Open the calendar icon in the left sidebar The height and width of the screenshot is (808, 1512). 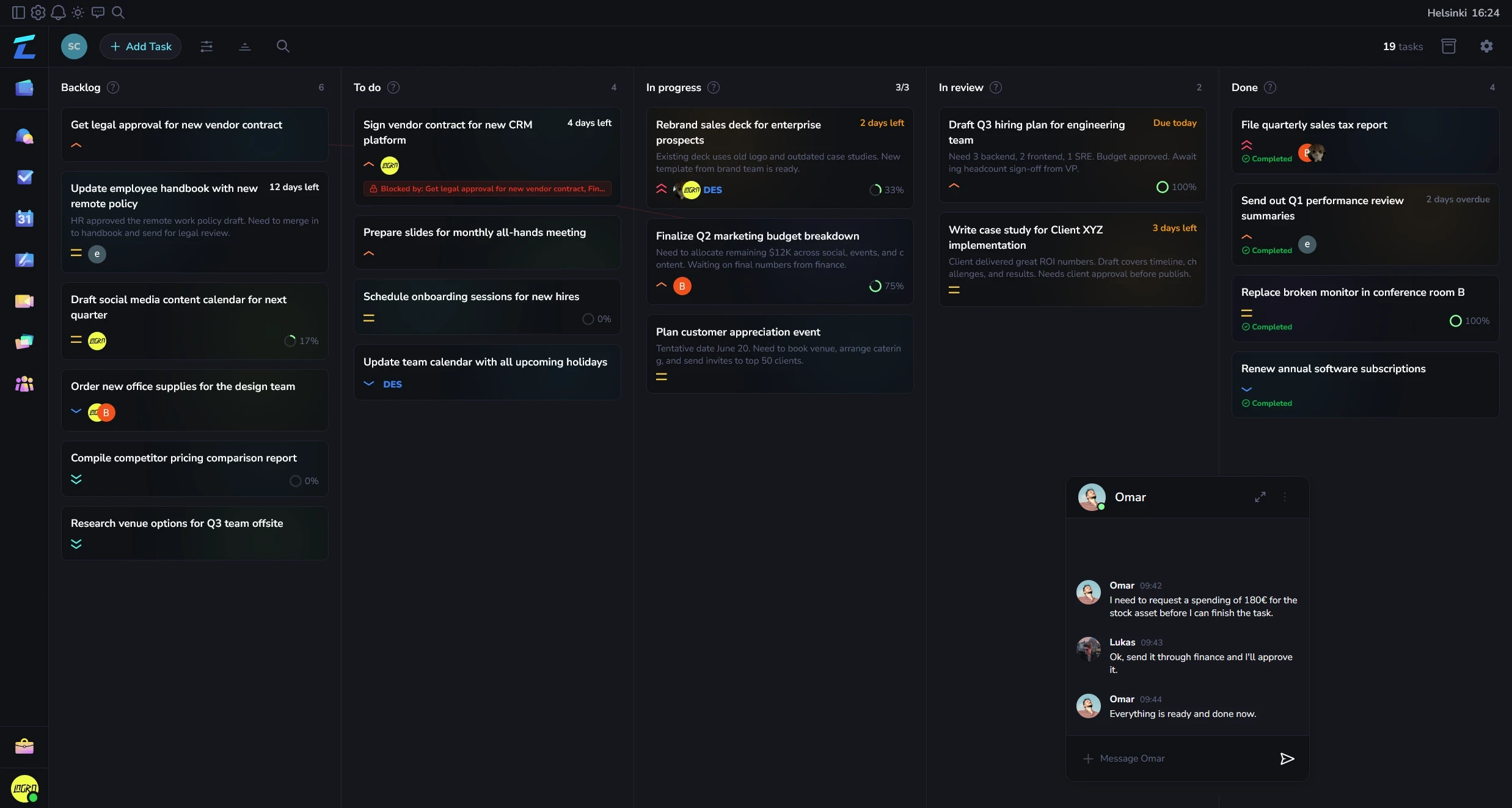click(x=24, y=218)
